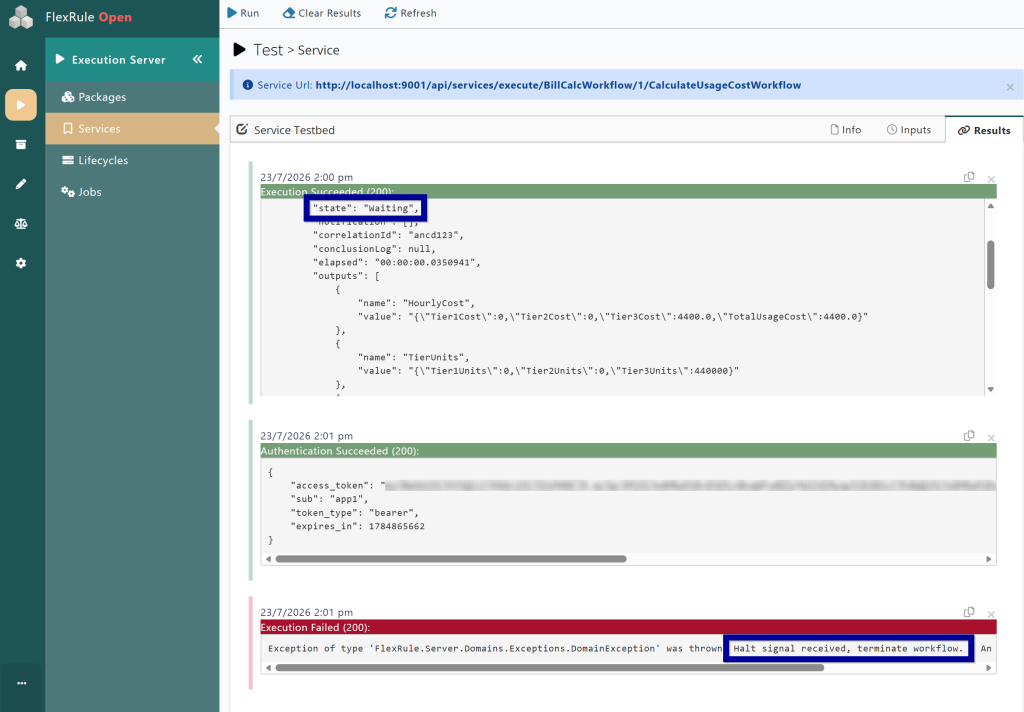
Task: Click horizontal scrollbar thumb in Authentication Succeeded output
Action: [451, 559]
